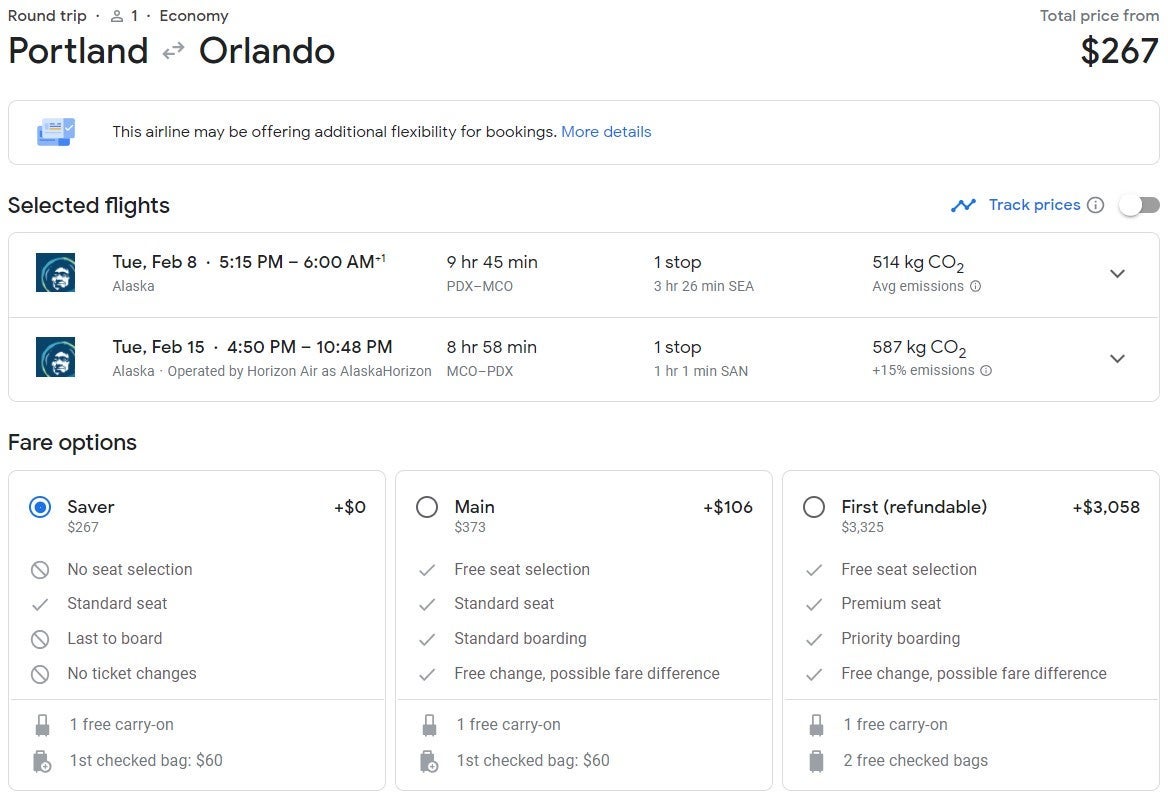
Task: Choose the First (refundable) fare
Action: pyautogui.click(x=814, y=507)
